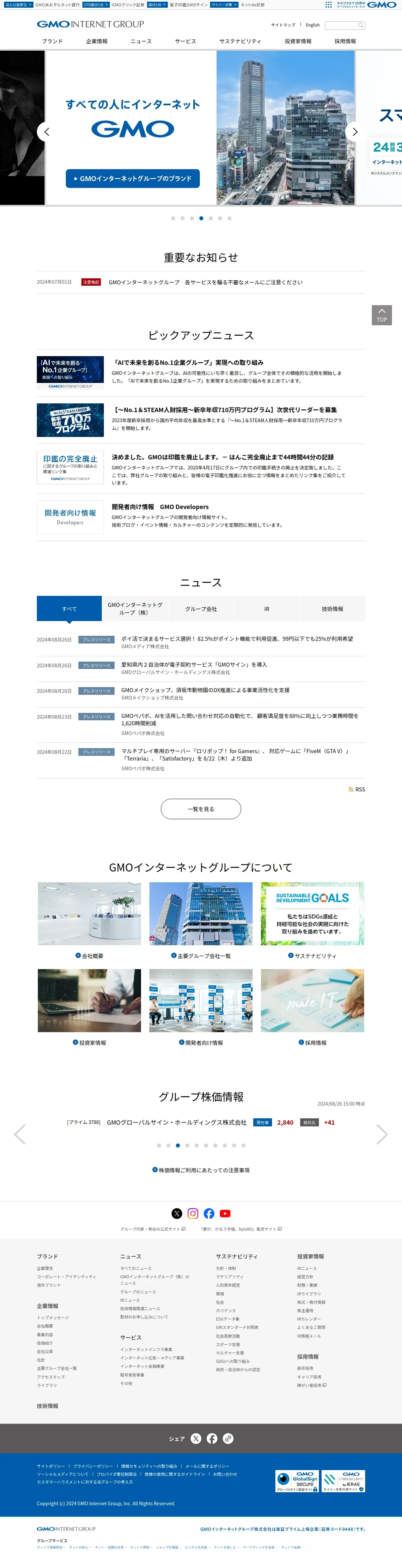The height and width of the screenshot is (1568, 402).
Task: Open the GMOあおぞらネット銀行 top bar link
Action: 57,4
